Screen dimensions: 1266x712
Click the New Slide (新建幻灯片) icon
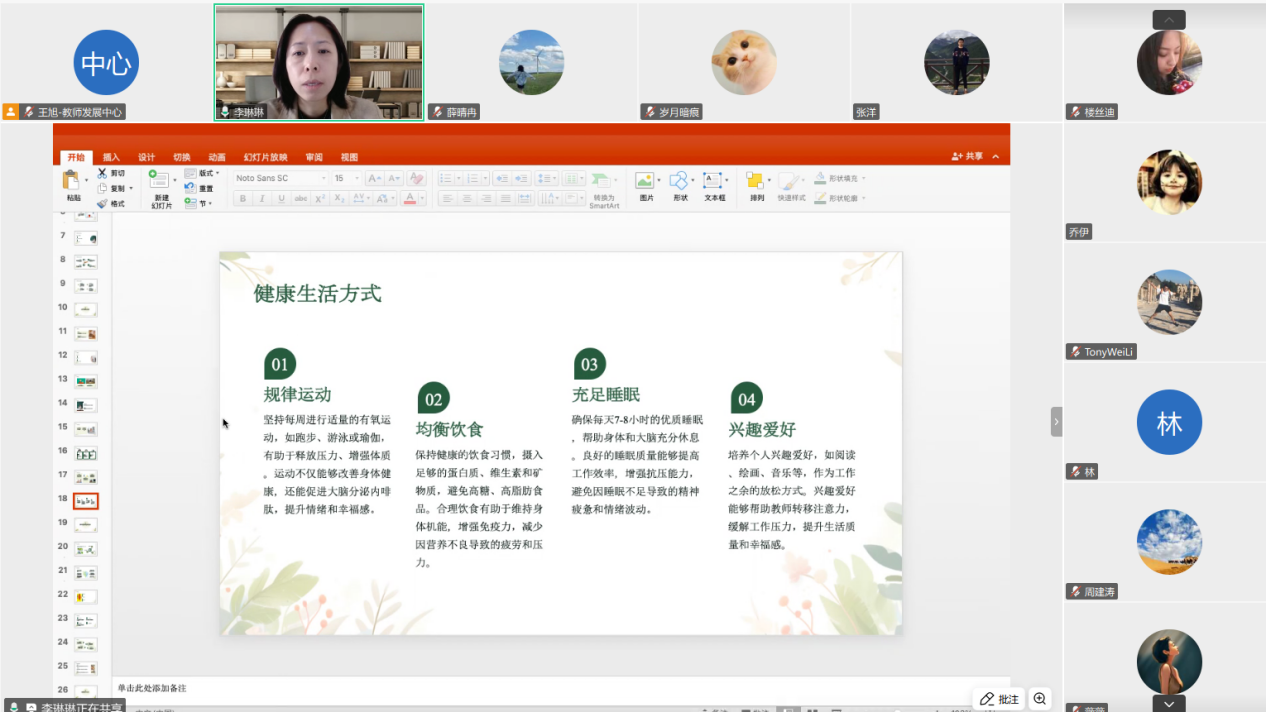(160, 181)
